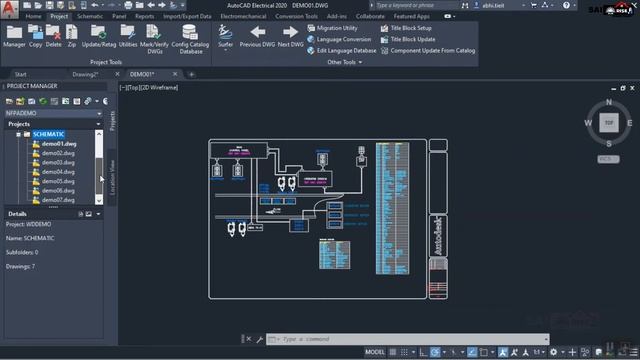This screenshot has height=360, width=640.
Task: Open workspace switching gear in status bar
Action: click(553, 352)
